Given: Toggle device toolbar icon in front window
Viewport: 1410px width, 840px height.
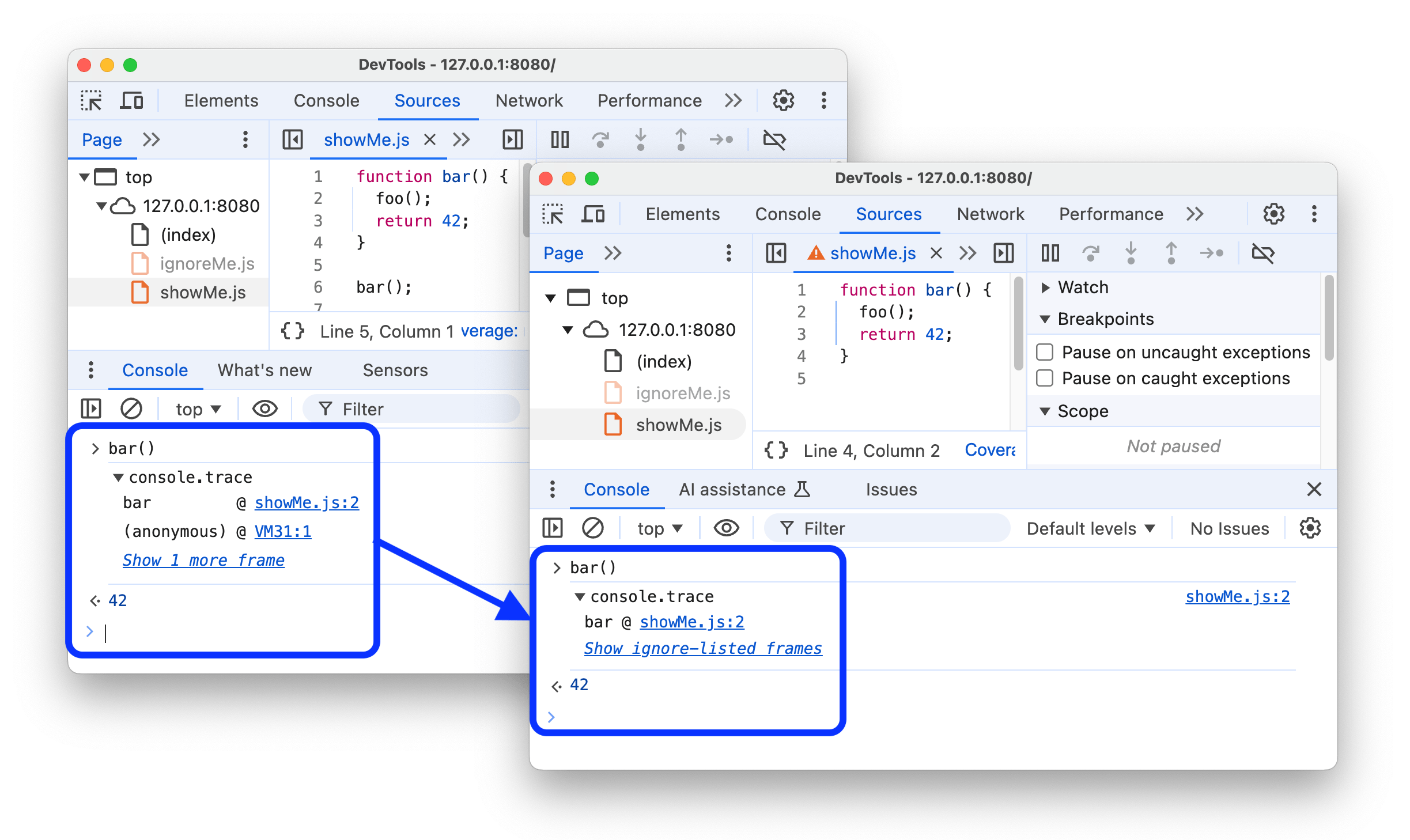Looking at the screenshot, I should pyautogui.click(x=593, y=214).
